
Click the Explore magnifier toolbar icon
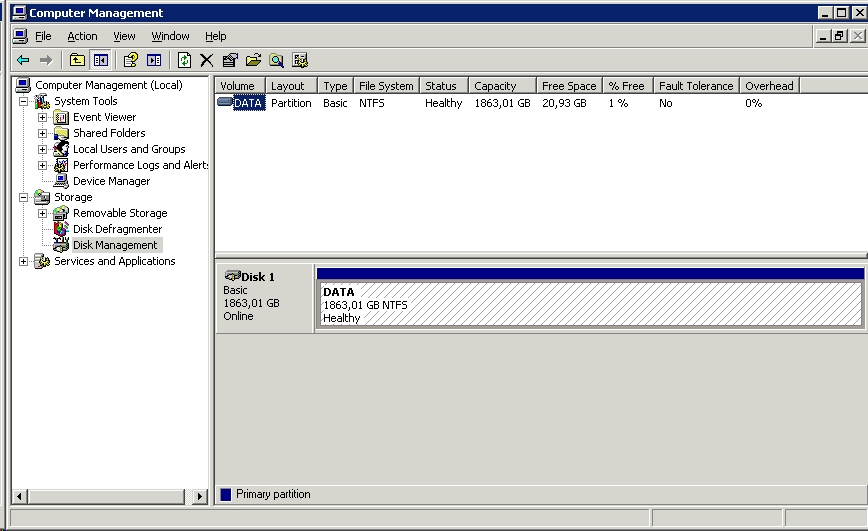point(276,60)
